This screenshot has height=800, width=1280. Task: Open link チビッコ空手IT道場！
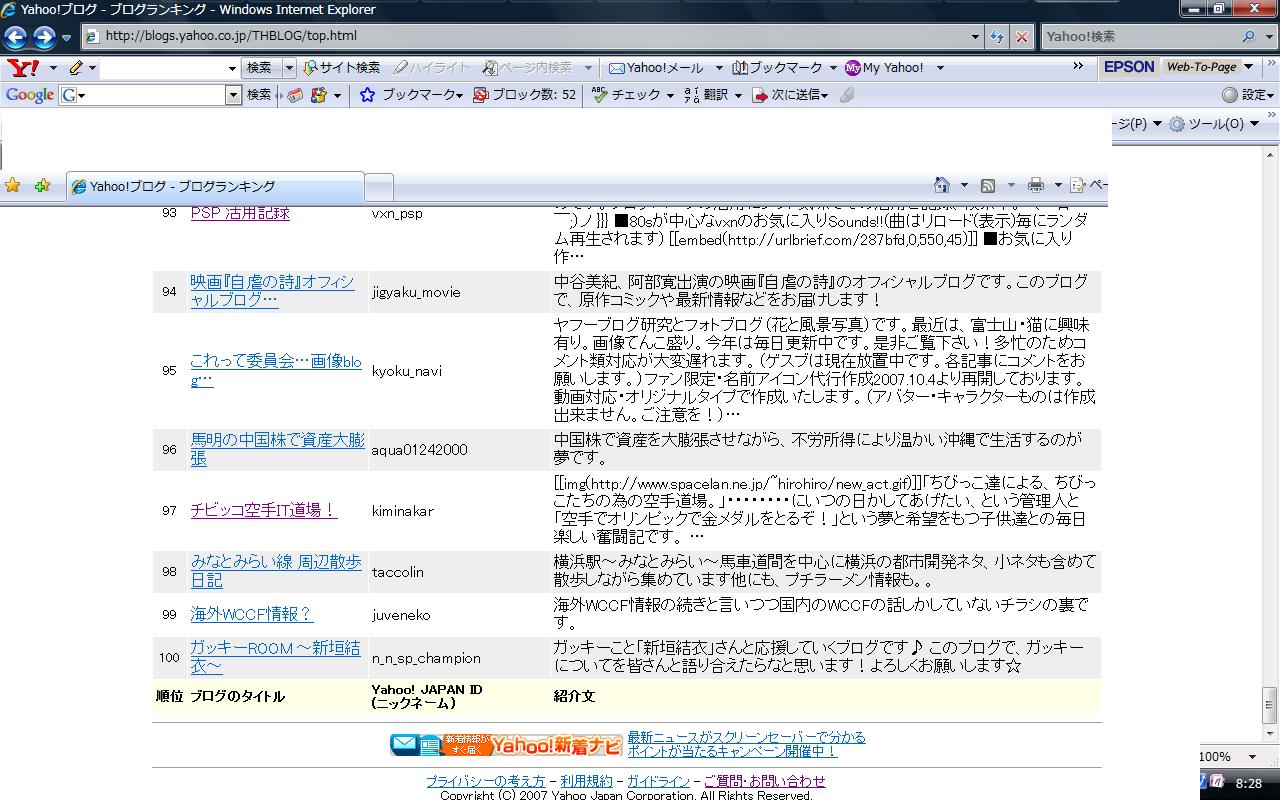(264, 510)
